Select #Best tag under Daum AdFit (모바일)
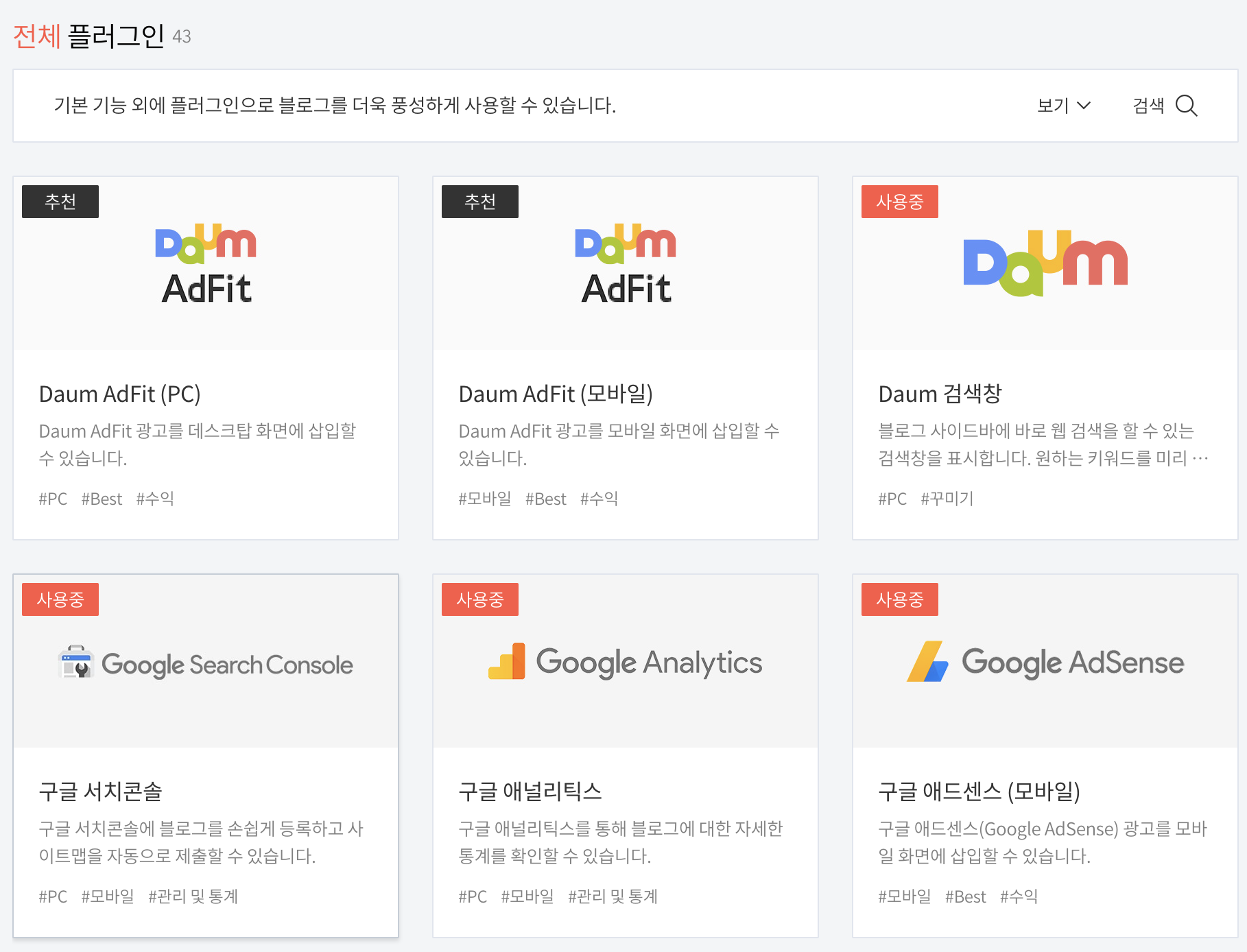Viewport: 1247px width, 952px height. click(546, 499)
